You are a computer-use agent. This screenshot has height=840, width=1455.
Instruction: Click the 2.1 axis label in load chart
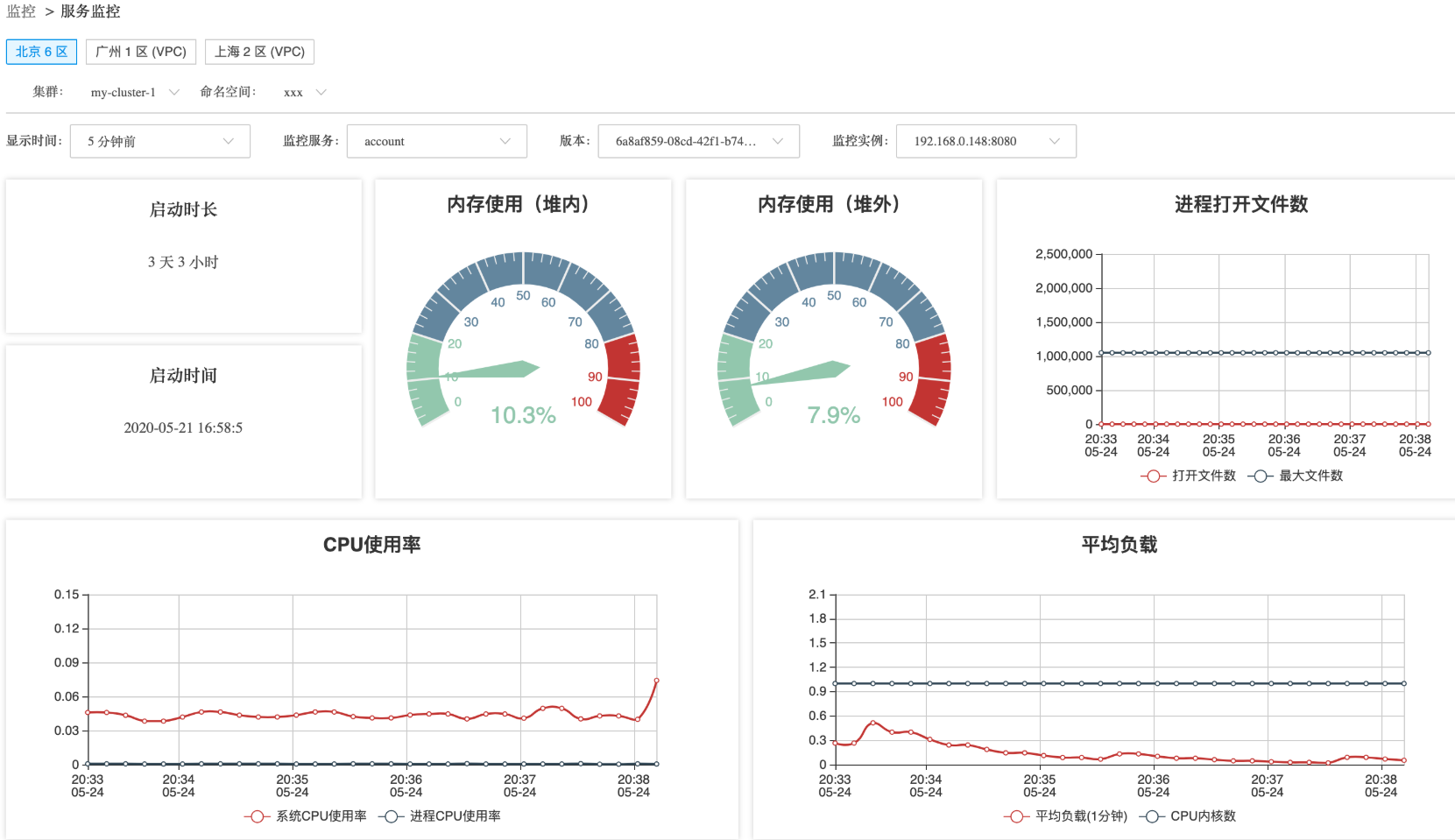coord(817,595)
